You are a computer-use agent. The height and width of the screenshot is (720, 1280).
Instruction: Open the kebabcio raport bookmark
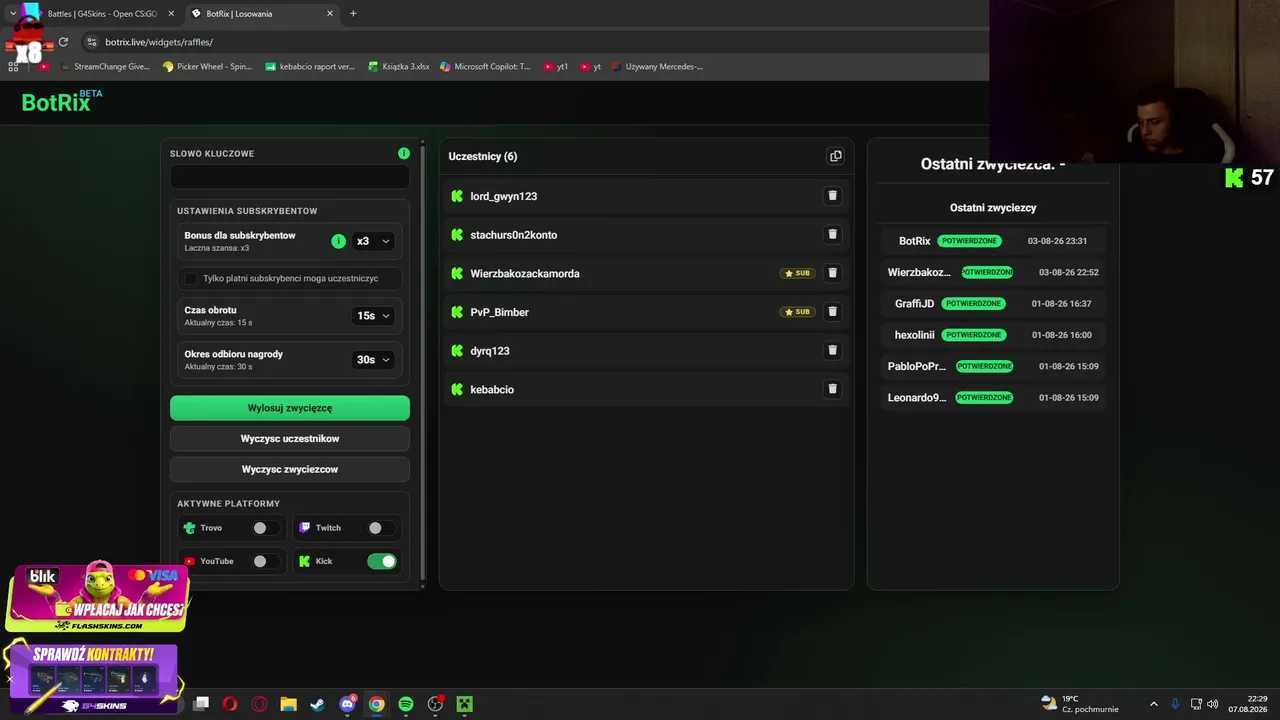(x=310, y=67)
